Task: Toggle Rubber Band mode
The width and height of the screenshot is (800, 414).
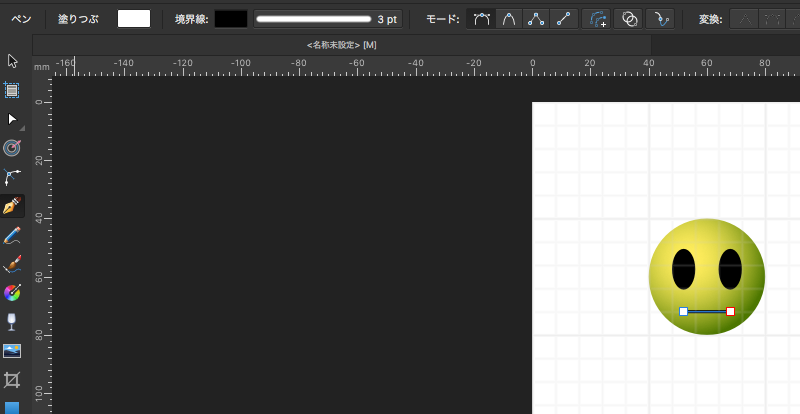Action: pyautogui.click(x=661, y=19)
